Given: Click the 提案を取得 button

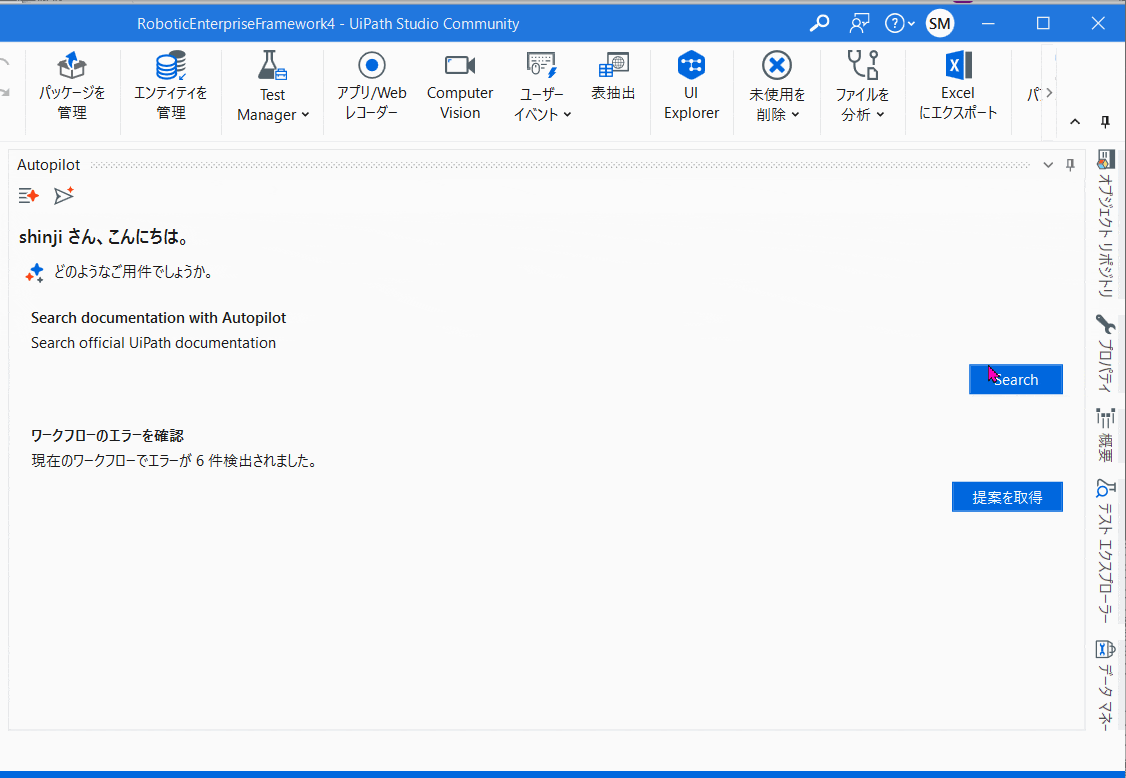Looking at the screenshot, I should click(x=1007, y=497).
